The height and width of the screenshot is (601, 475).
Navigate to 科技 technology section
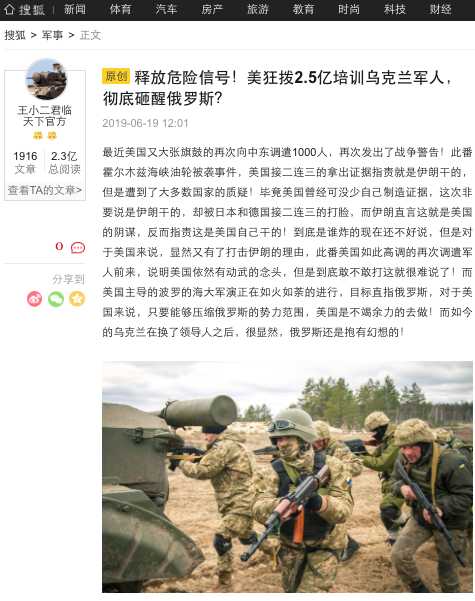tap(394, 9)
